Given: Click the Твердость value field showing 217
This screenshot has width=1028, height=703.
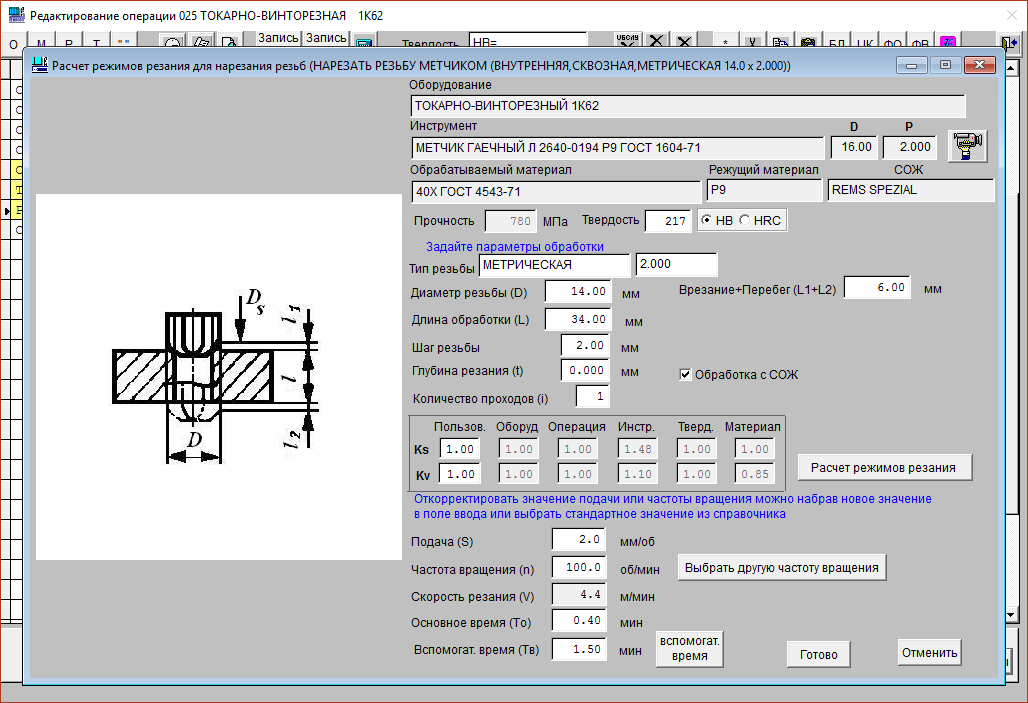Looking at the screenshot, I should [668, 221].
